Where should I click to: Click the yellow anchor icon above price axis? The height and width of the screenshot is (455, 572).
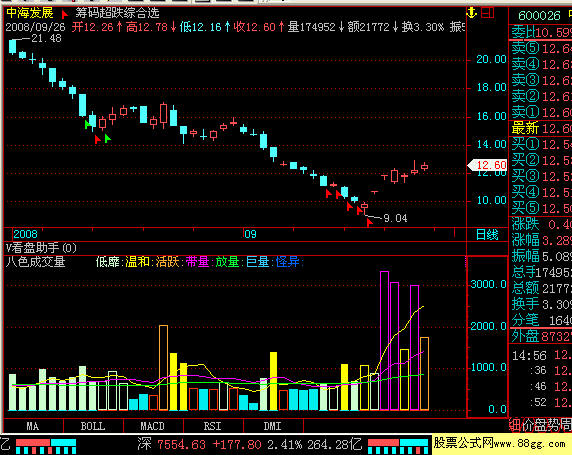click(471, 13)
